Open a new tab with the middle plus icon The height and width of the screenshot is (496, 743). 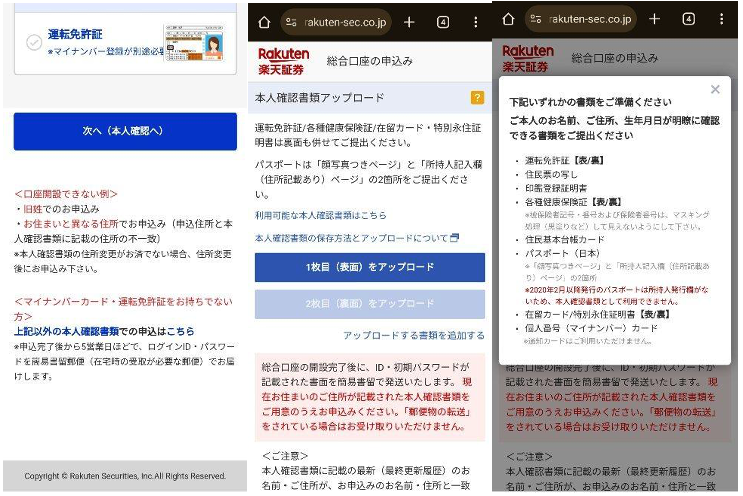[x=409, y=22]
